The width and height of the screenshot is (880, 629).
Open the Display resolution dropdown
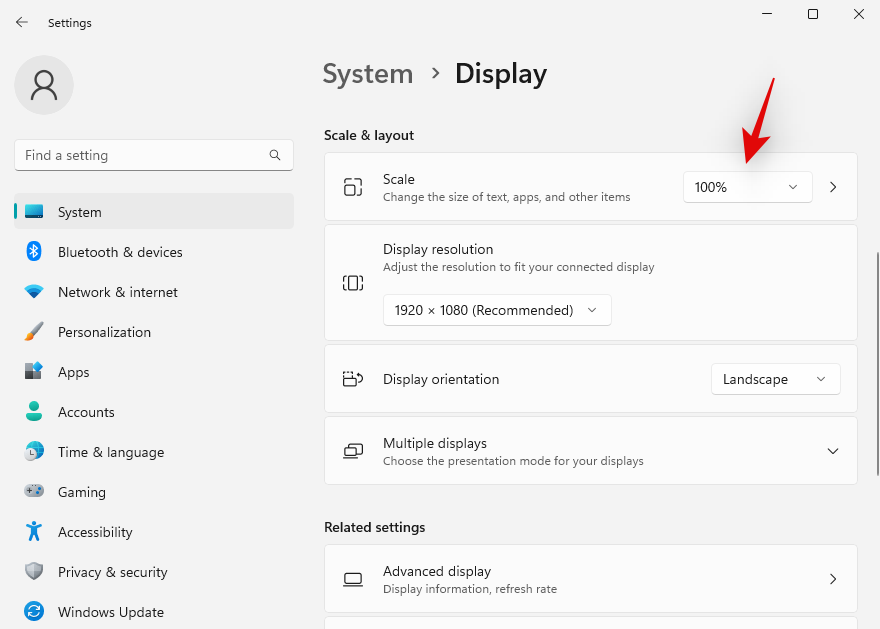click(497, 310)
